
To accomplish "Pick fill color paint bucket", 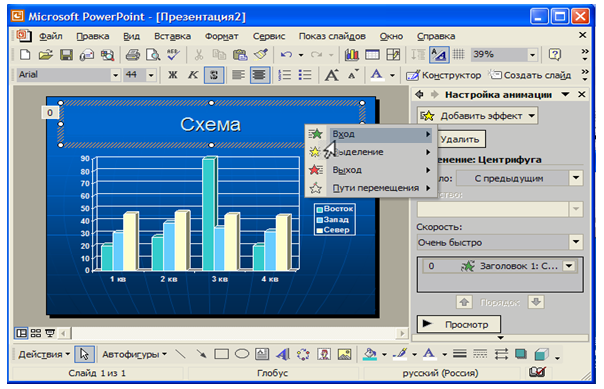I will coord(370,354).
